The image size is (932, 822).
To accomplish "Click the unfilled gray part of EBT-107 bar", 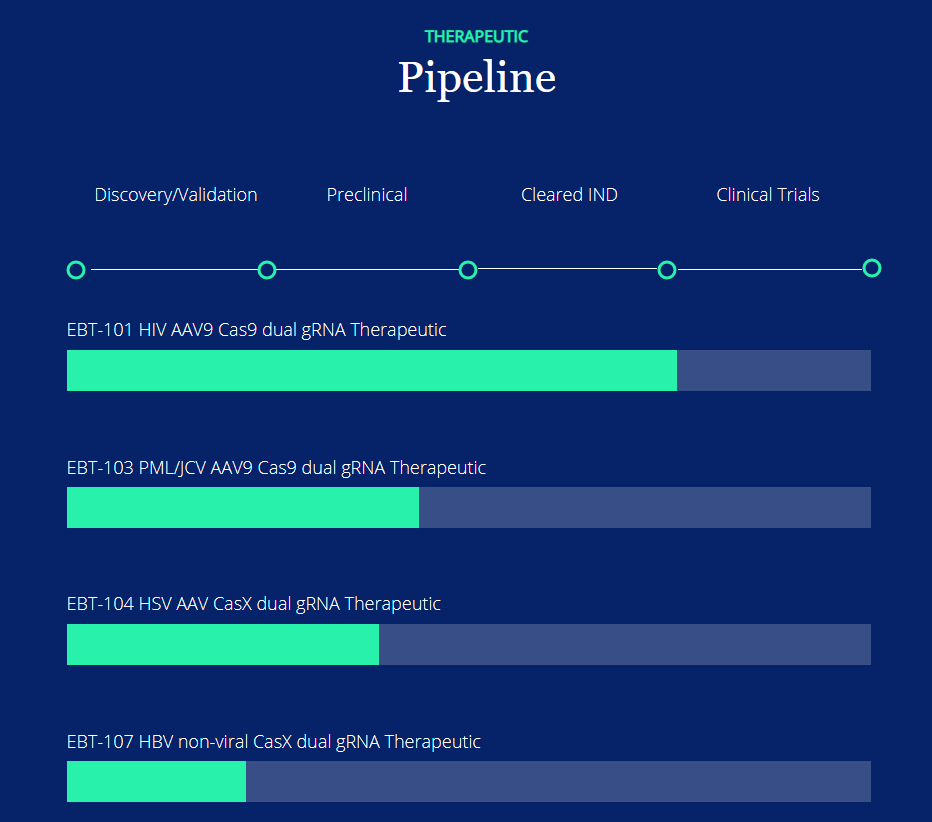I will tap(558, 782).
